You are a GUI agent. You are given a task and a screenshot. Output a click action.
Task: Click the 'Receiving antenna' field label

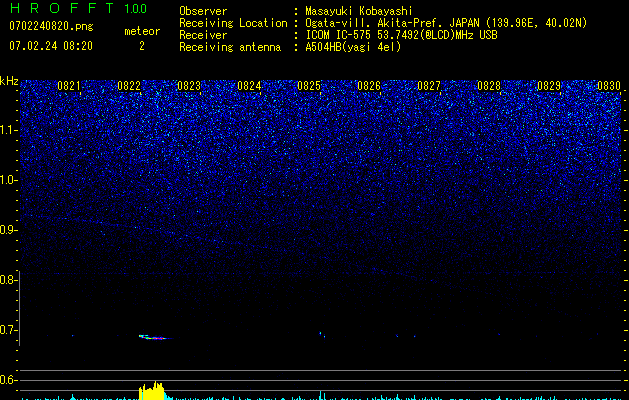tap(230, 47)
